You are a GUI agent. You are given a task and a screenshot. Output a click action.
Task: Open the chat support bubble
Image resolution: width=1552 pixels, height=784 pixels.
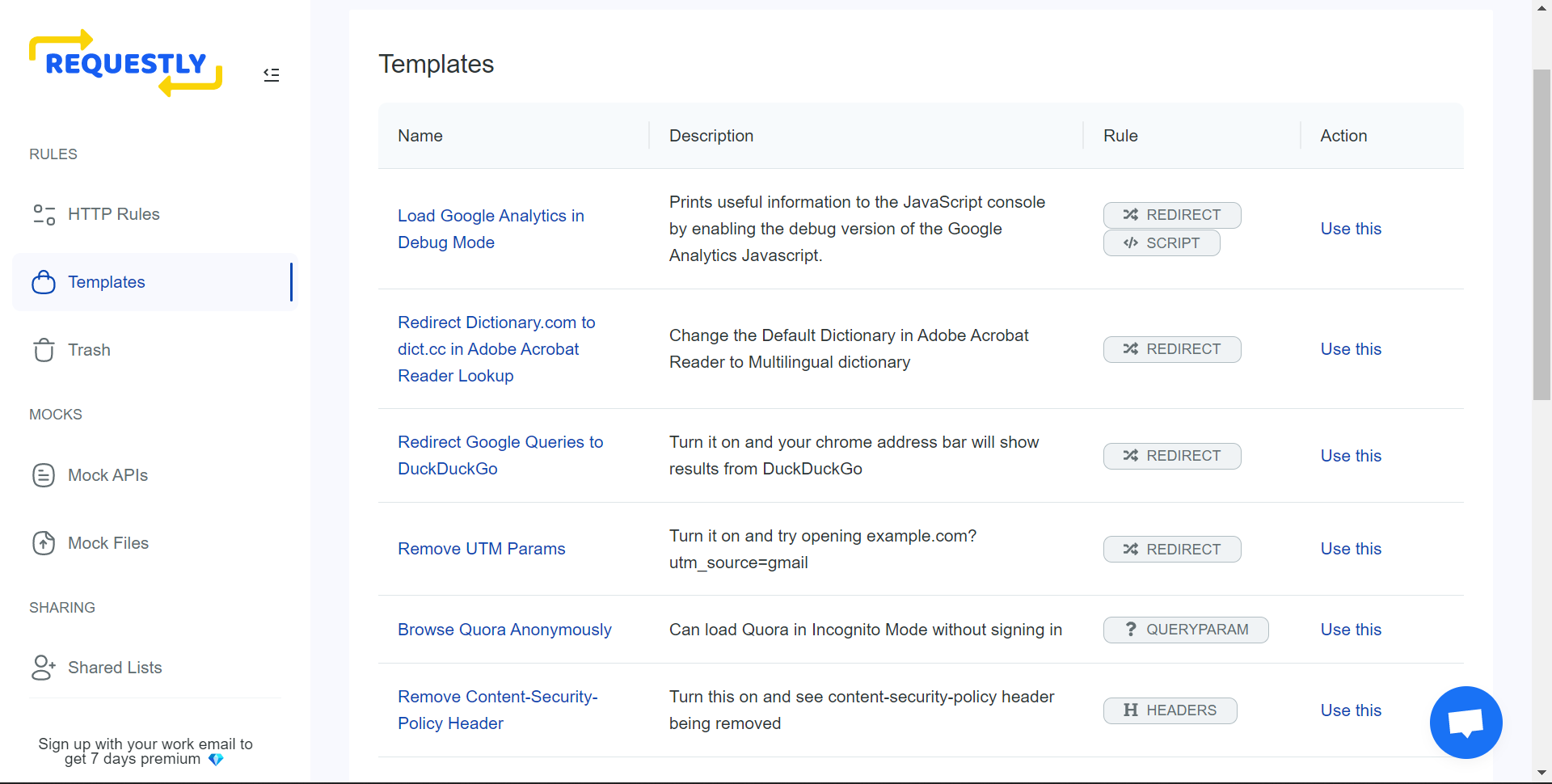[x=1466, y=722]
